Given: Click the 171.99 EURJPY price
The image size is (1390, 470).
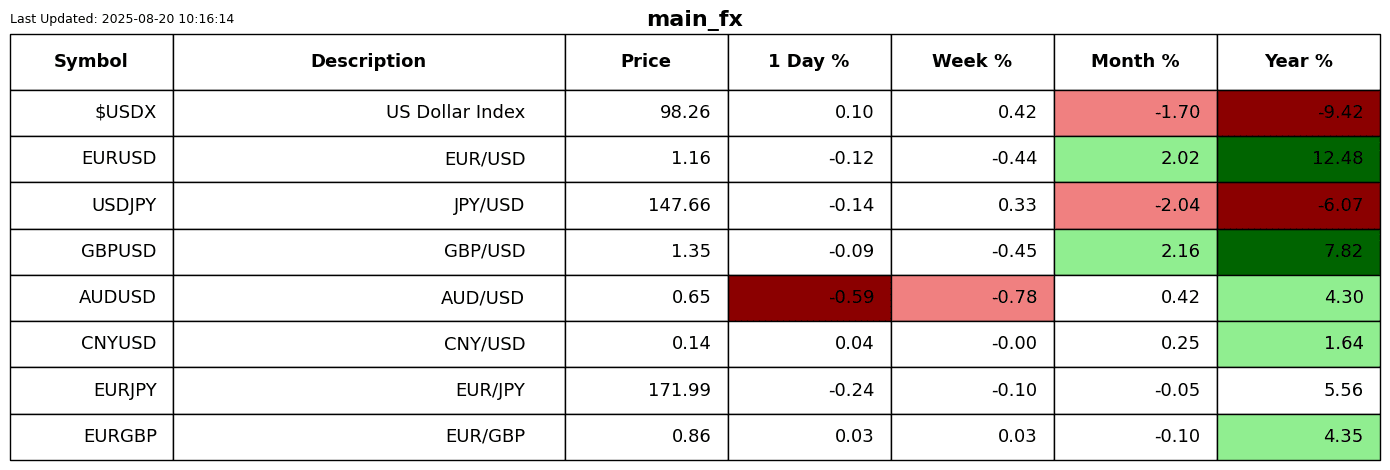Looking at the screenshot, I should (x=679, y=391).
